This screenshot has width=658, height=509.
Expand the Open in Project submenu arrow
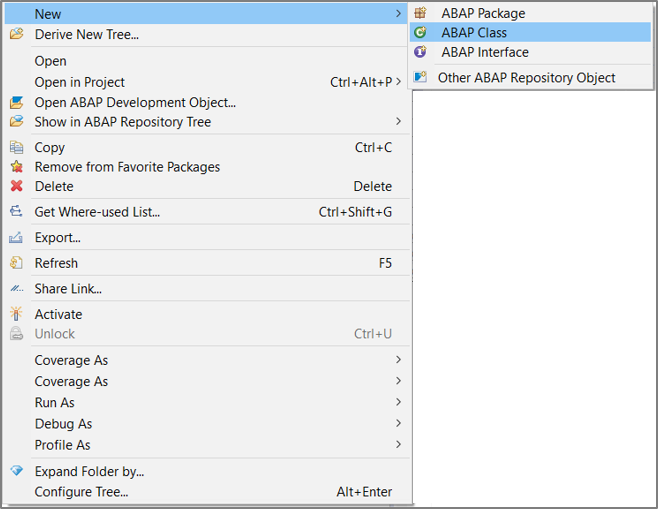(x=398, y=82)
